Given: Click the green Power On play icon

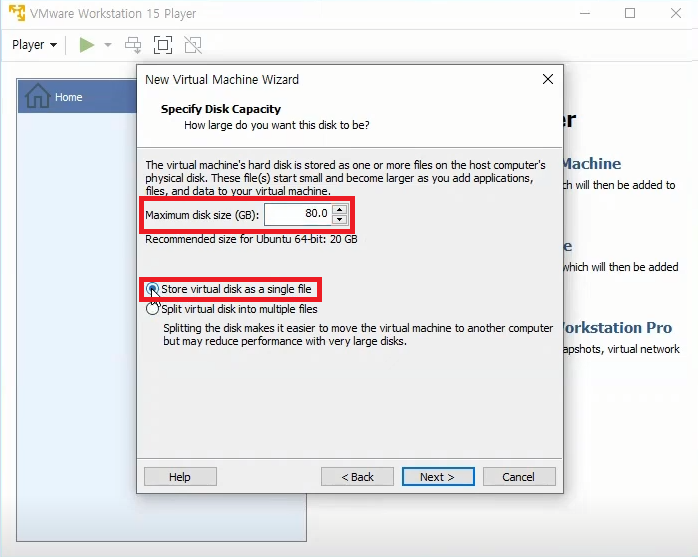Looking at the screenshot, I should tap(86, 45).
